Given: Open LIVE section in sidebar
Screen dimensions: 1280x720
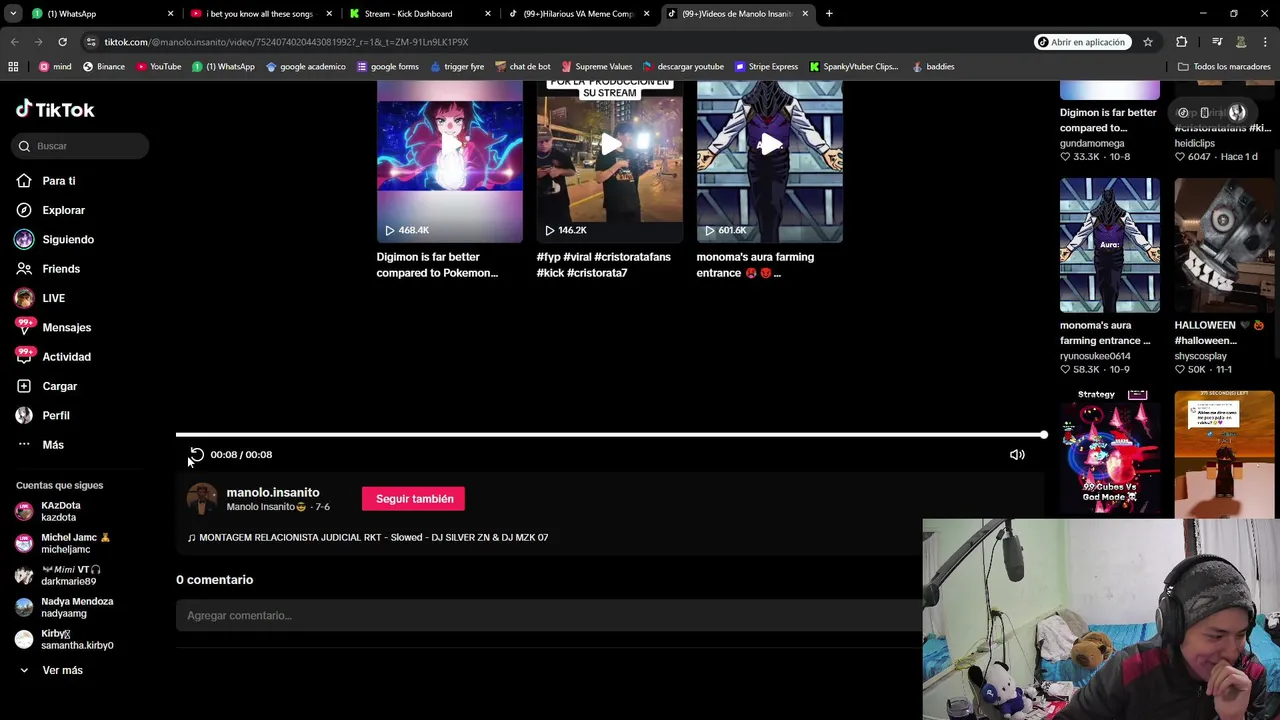Looking at the screenshot, I should [x=41, y=298].
